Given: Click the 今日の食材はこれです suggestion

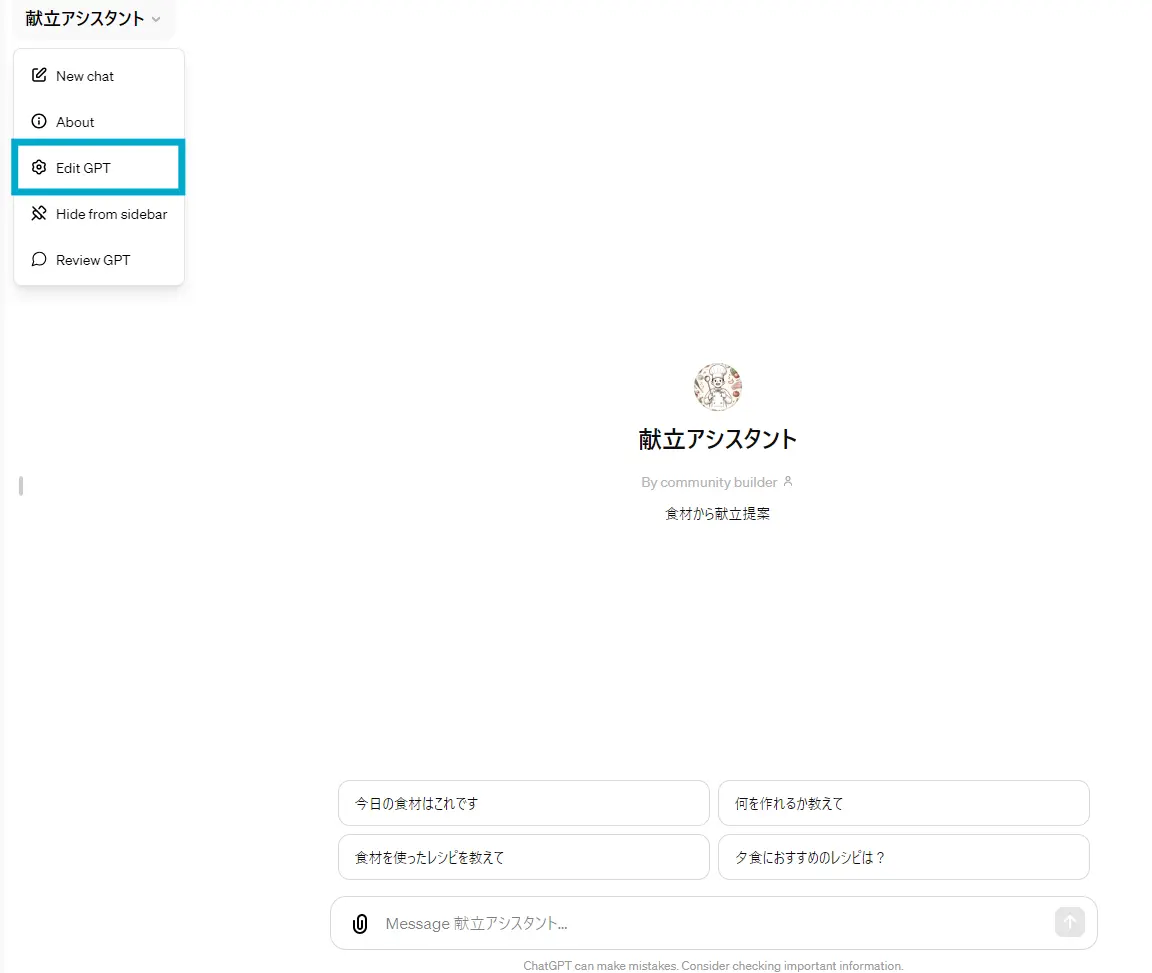Looking at the screenshot, I should (523, 803).
